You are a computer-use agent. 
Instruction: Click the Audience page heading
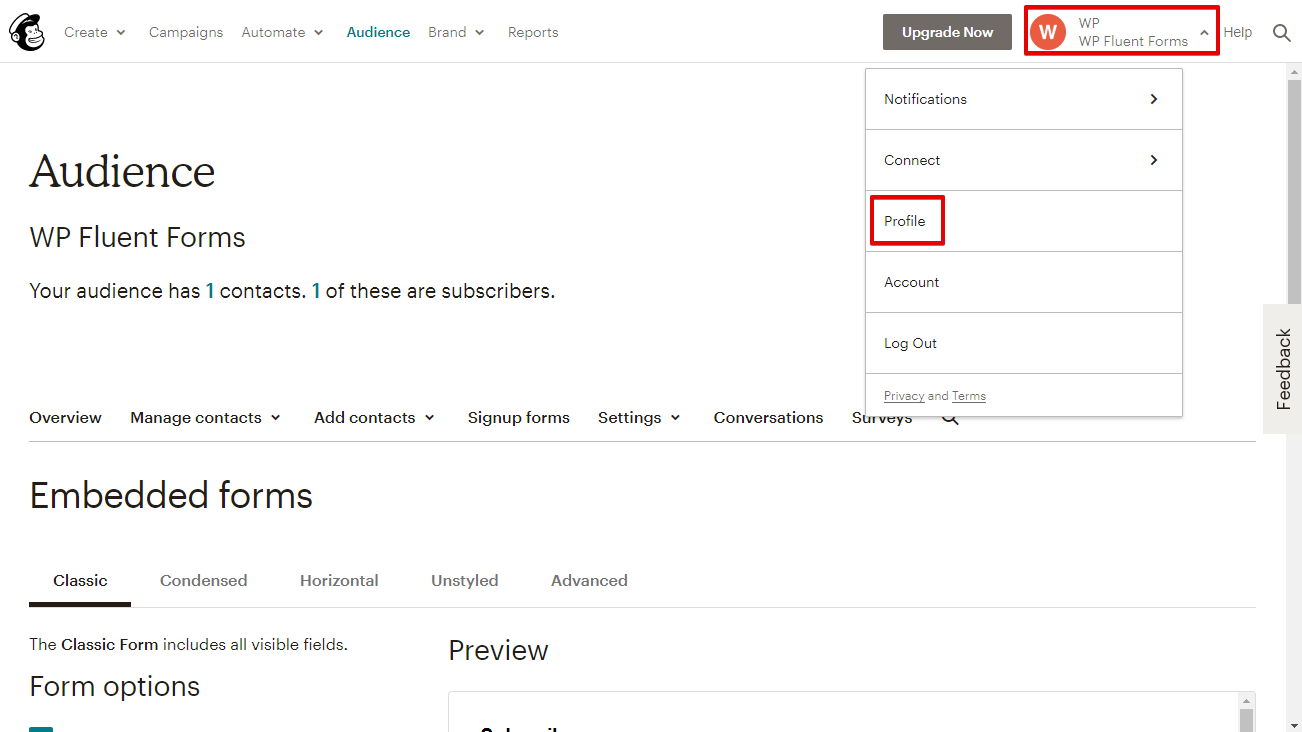(x=122, y=171)
